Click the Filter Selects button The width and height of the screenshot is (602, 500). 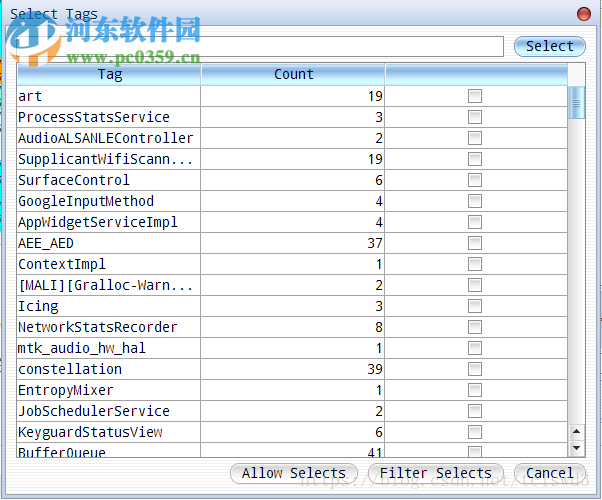coord(436,473)
